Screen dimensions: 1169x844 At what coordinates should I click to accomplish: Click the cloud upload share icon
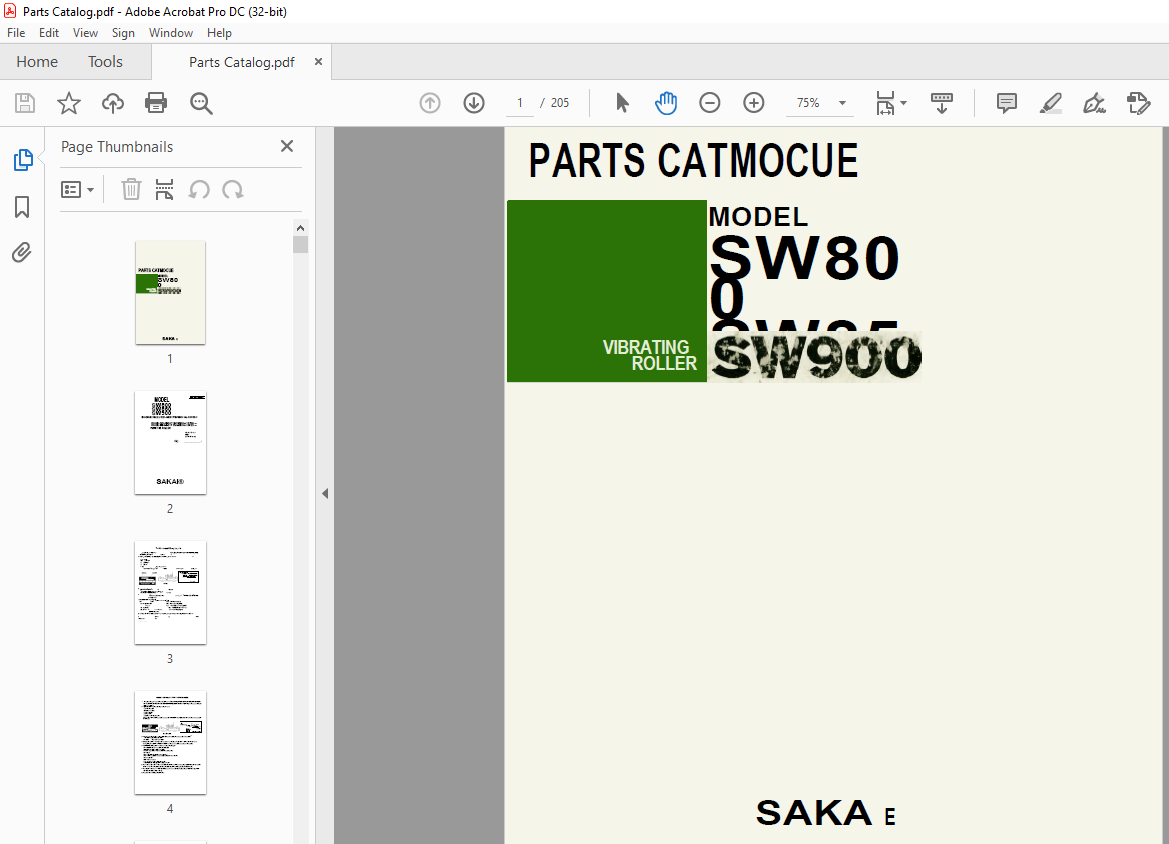coord(113,103)
